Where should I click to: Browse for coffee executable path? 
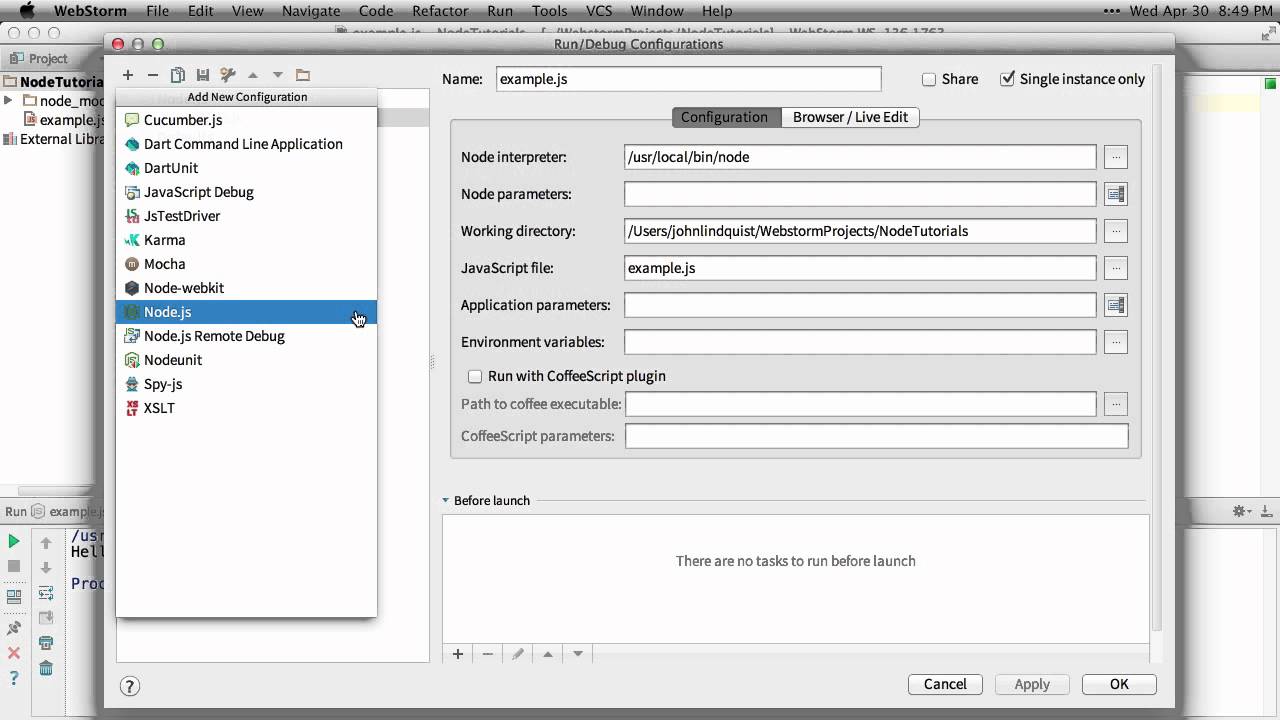click(1116, 404)
